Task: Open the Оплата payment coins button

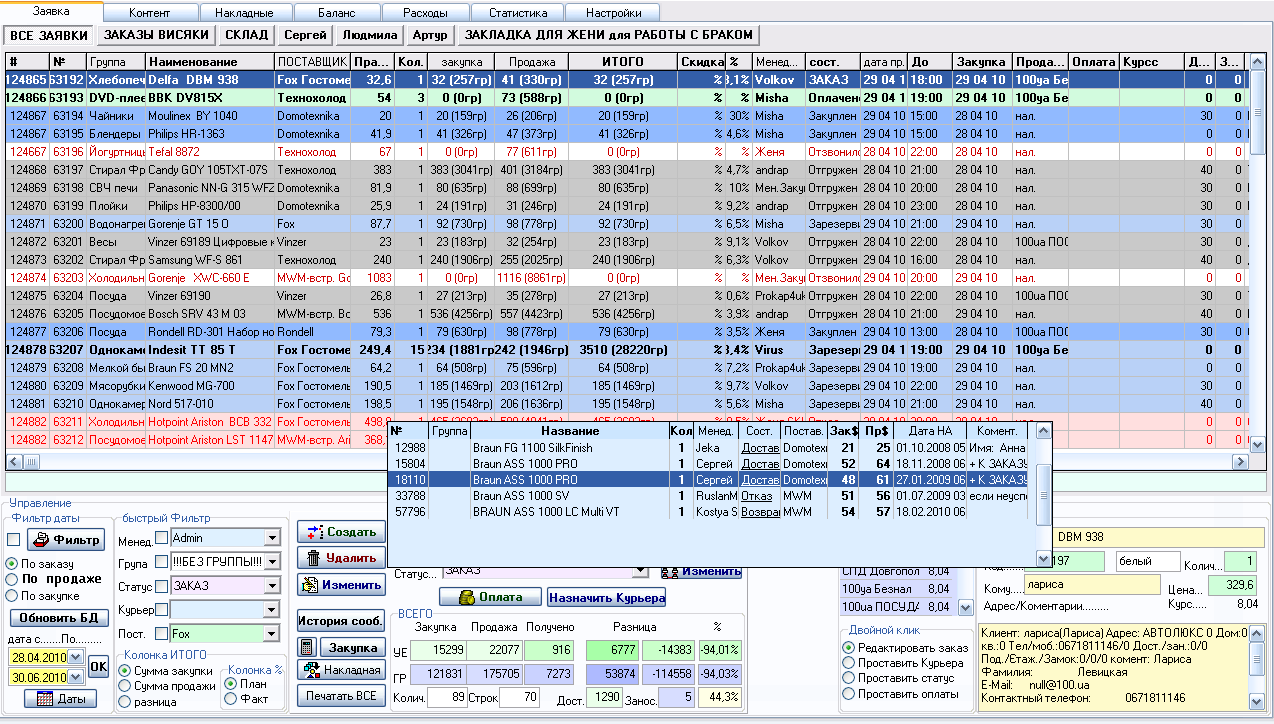Action: (490, 597)
